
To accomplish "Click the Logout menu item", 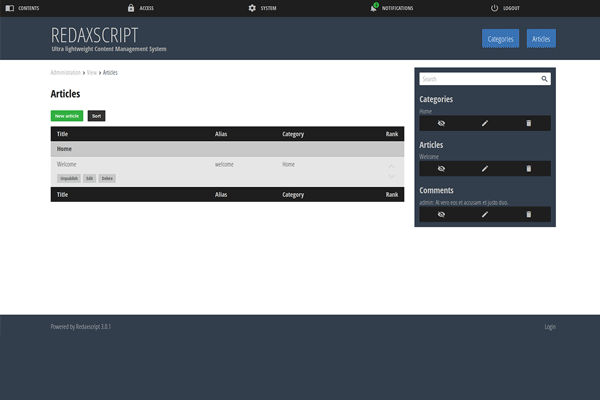I will point(505,8).
